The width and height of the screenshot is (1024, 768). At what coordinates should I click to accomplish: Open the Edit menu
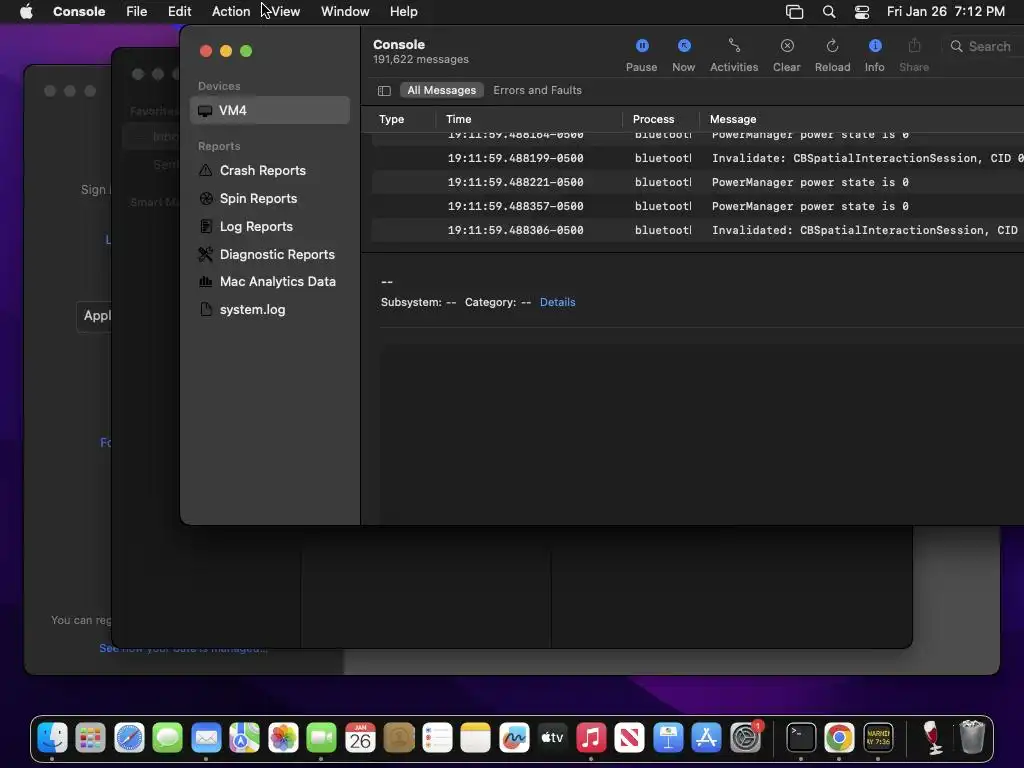point(179,11)
